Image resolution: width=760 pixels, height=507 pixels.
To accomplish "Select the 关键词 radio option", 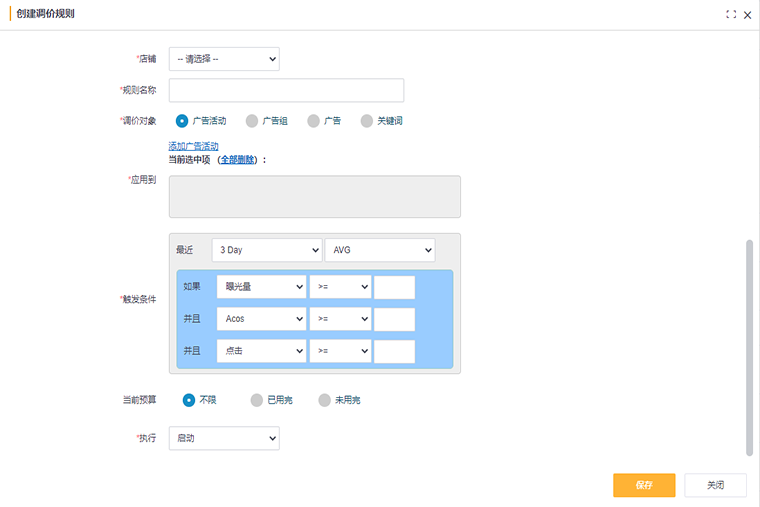I will point(367,121).
